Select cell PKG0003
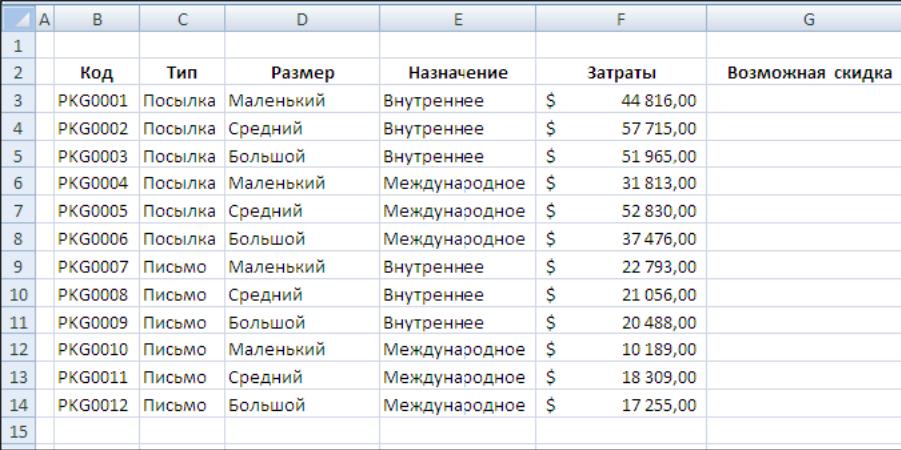 [x=97, y=156]
